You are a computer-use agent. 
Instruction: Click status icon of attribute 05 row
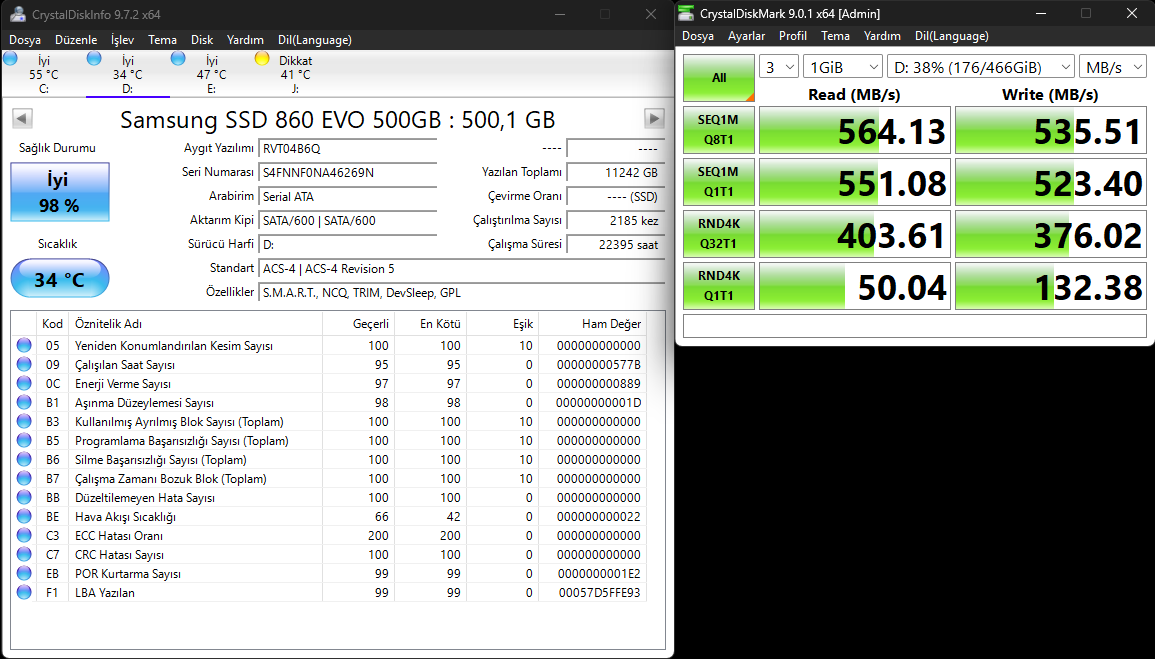[24, 345]
